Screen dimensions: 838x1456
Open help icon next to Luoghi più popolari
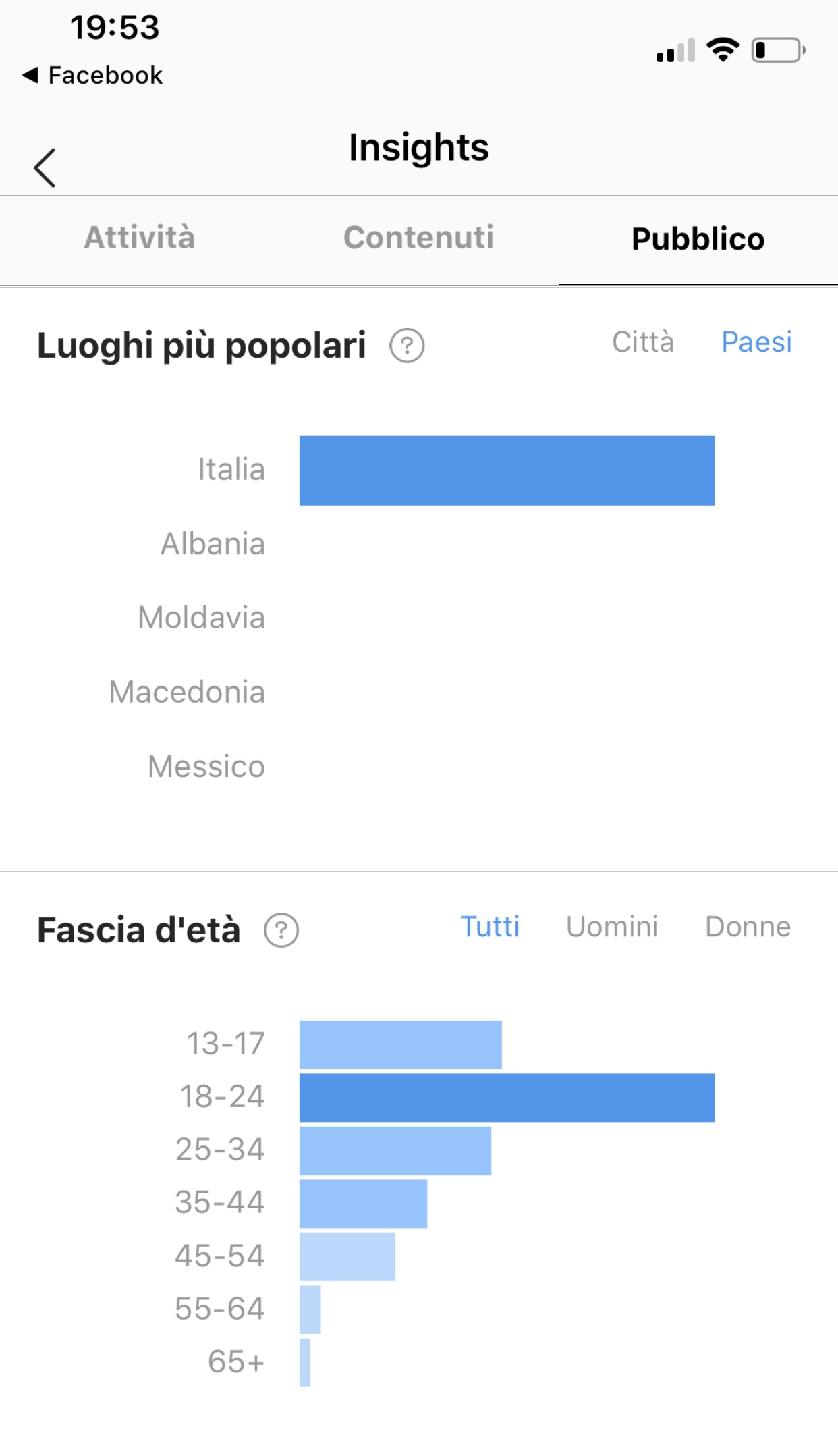coord(407,346)
